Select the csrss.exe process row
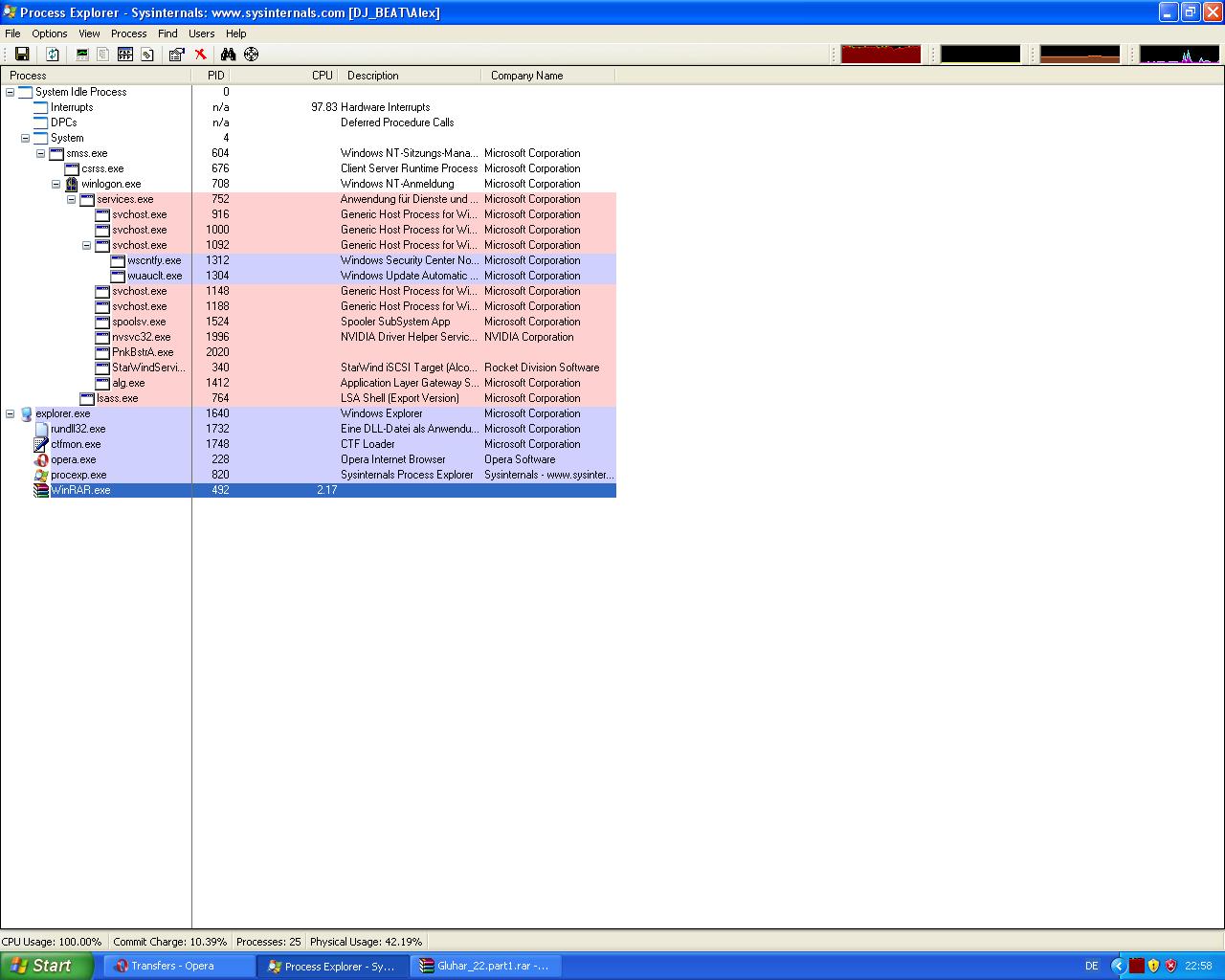This screenshot has height=980, width=1225. pyautogui.click(x=308, y=168)
